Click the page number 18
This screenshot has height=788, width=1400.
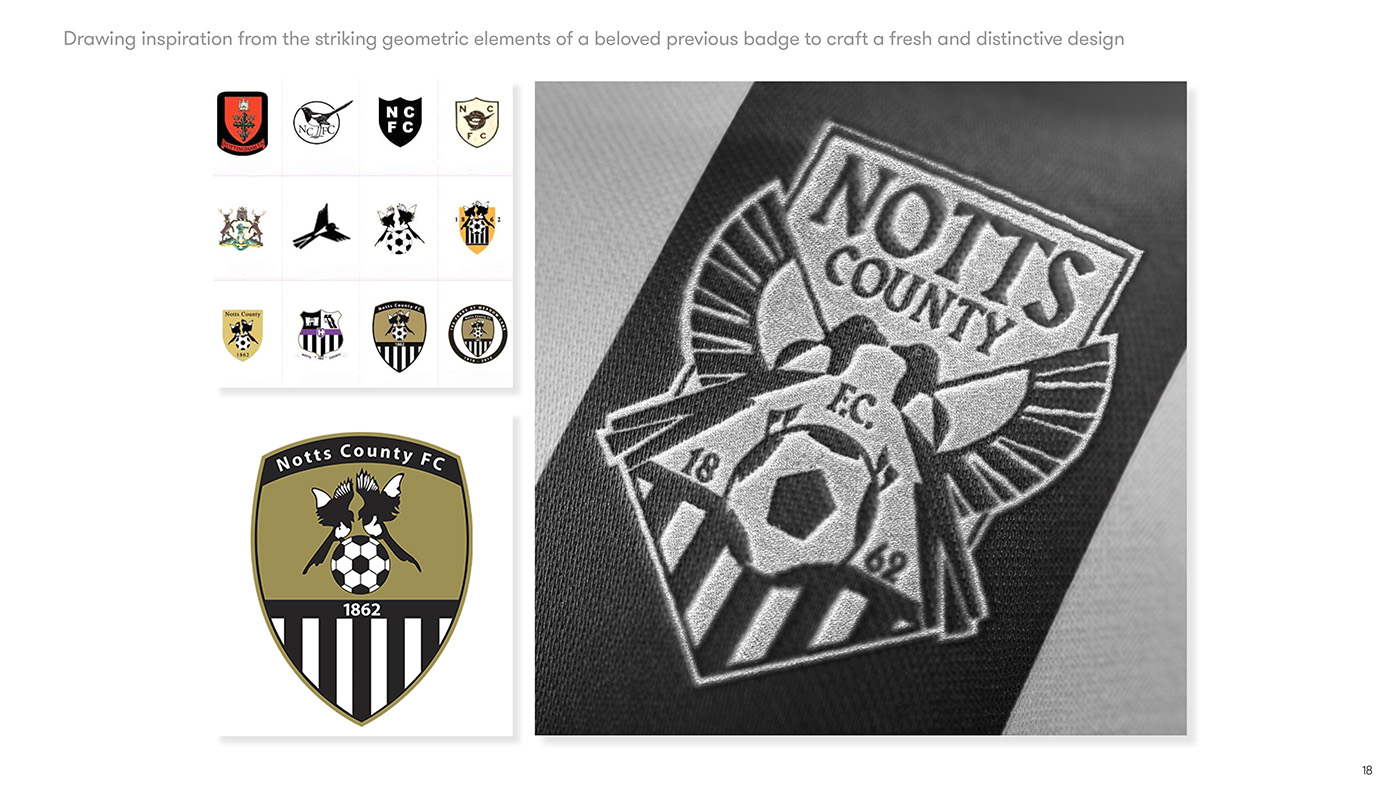pyautogui.click(x=1367, y=770)
